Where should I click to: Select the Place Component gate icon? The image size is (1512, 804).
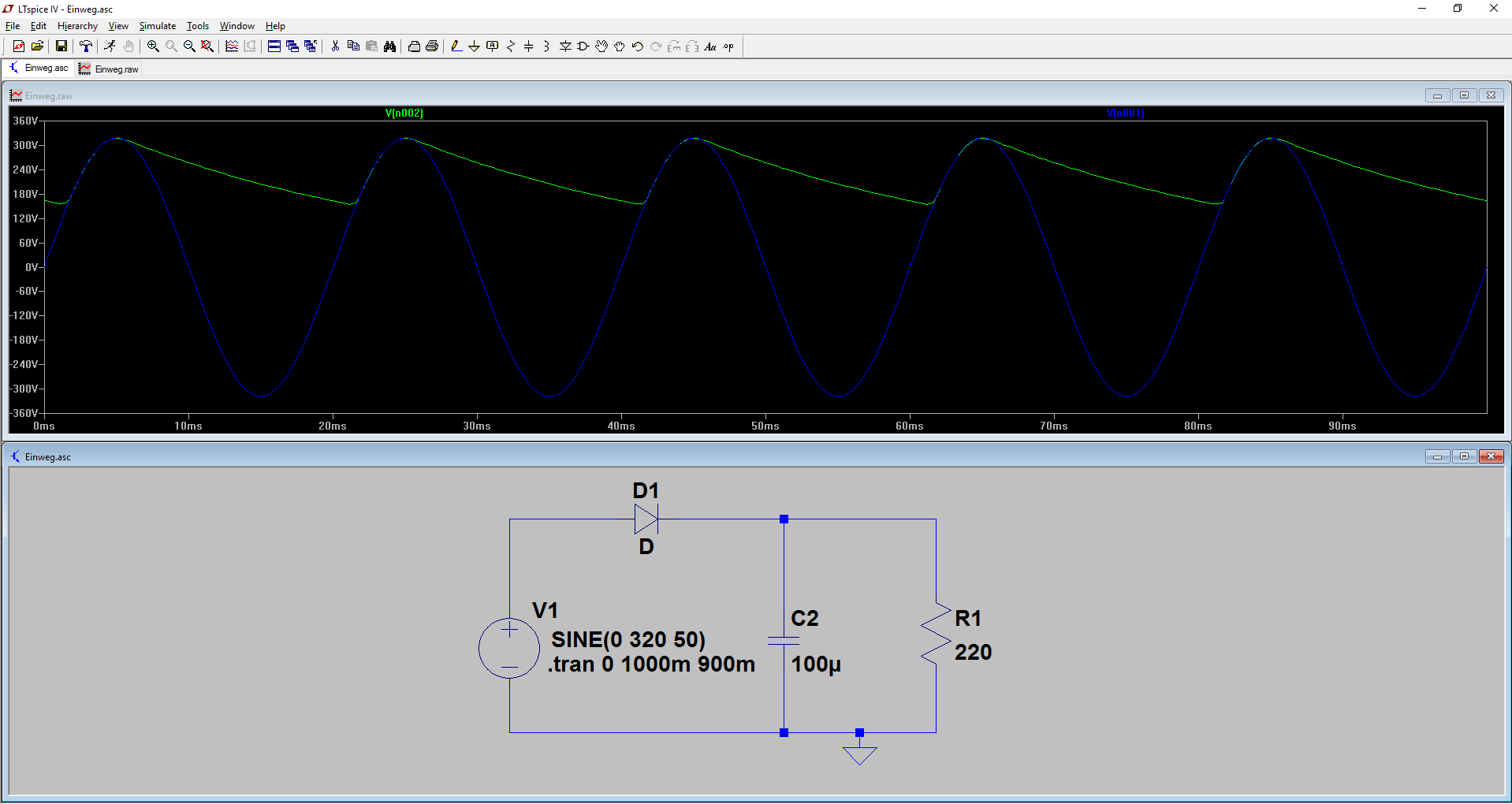coord(583,47)
